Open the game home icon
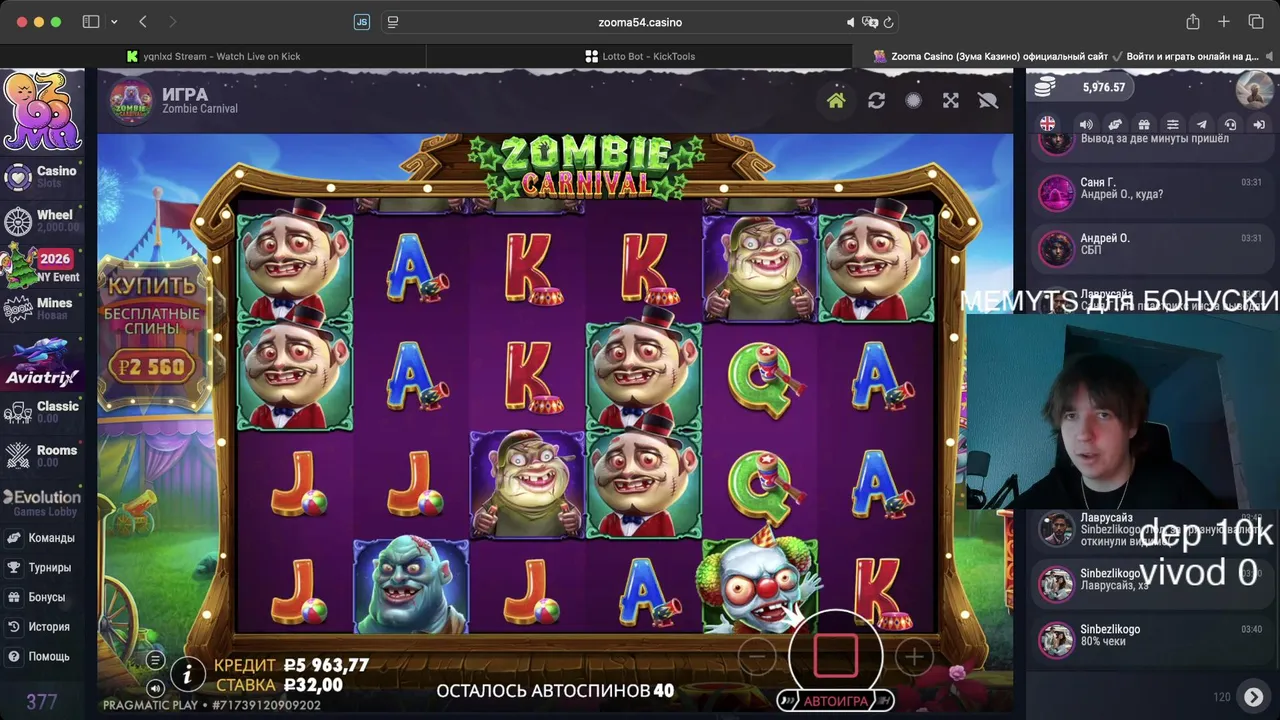This screenshot has width=1280, height=720. tap(836, 100)
